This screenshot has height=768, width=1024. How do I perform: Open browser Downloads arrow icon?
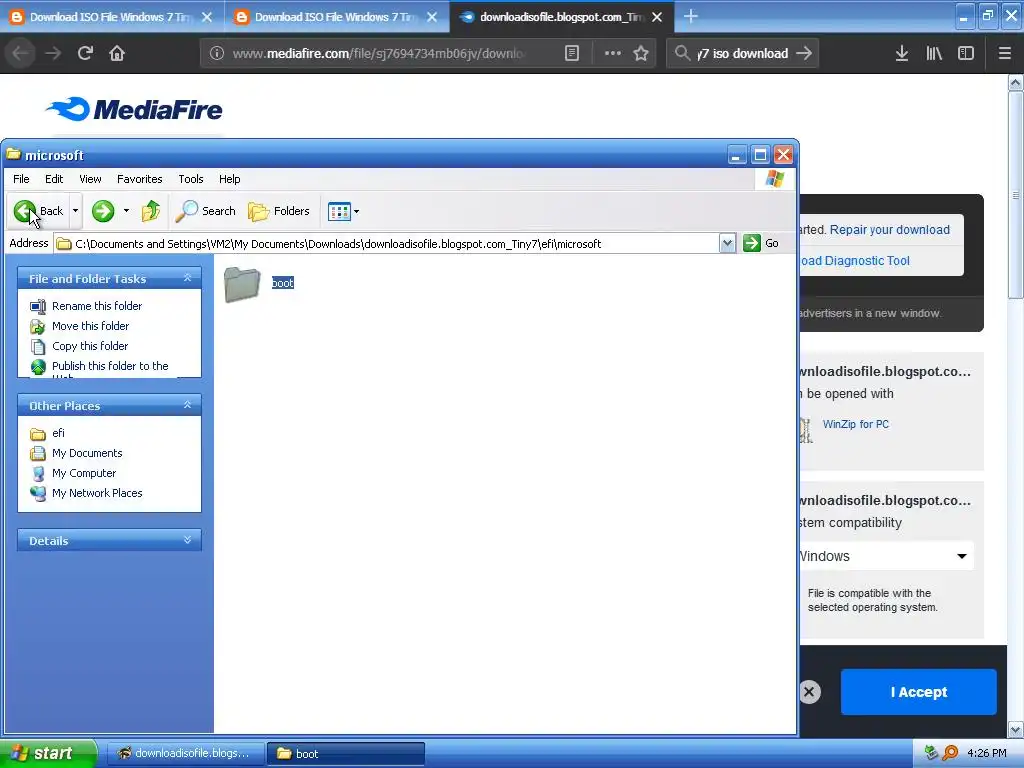click(x=902, y=53)
